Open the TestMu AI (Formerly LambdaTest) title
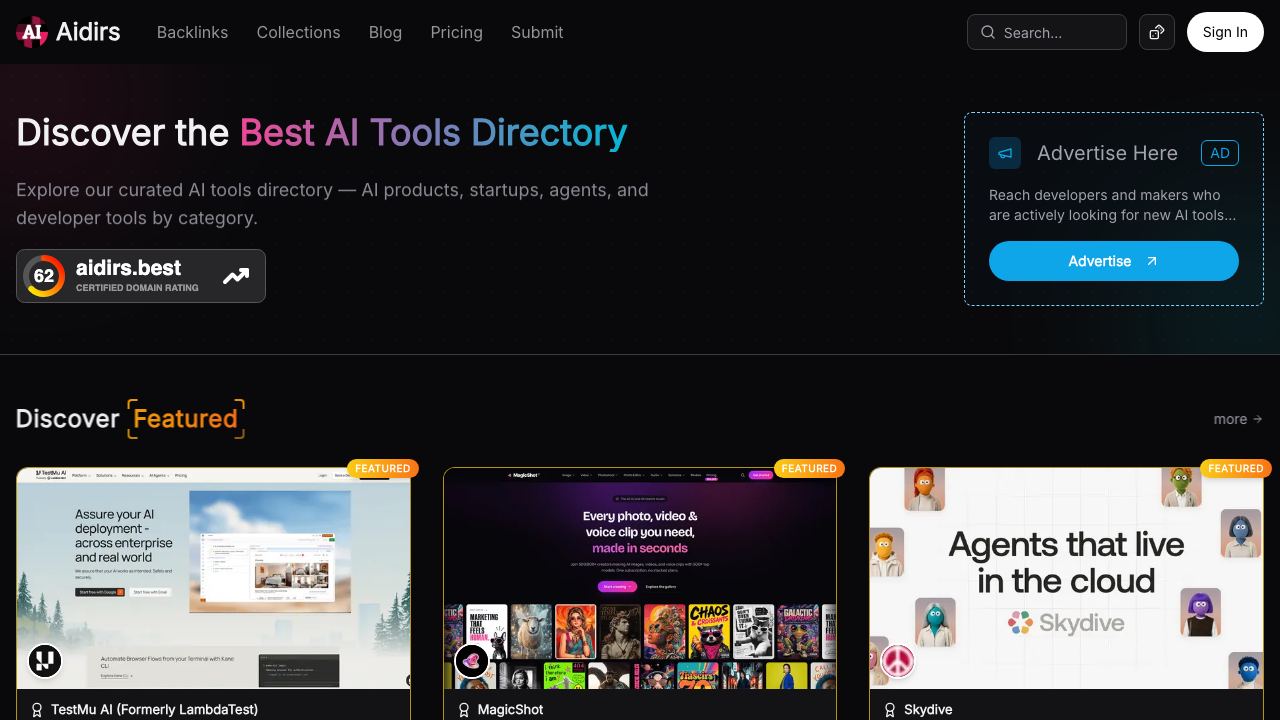 tap(154, 709)
